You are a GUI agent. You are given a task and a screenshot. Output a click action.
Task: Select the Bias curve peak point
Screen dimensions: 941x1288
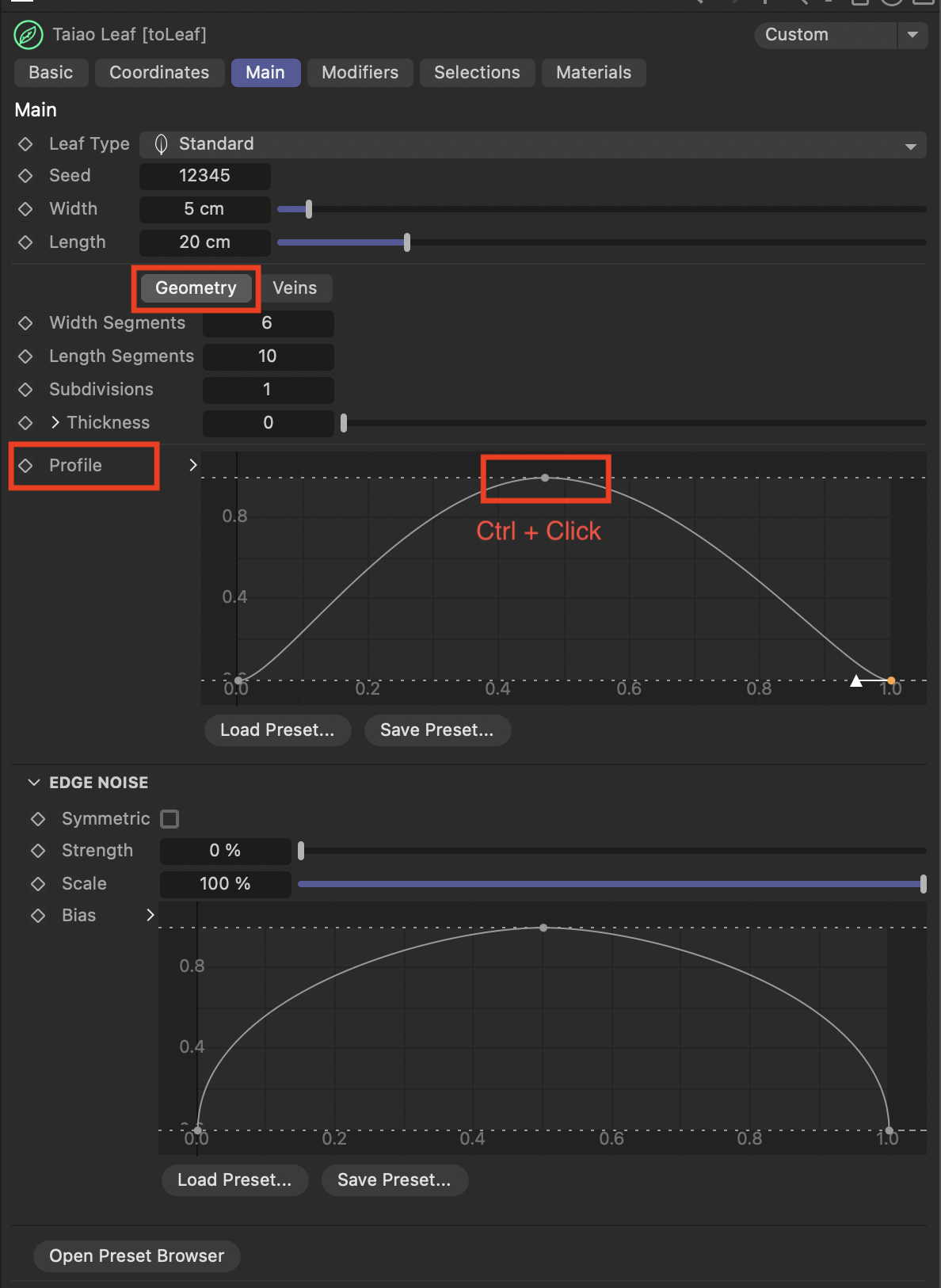coord(543,928)
